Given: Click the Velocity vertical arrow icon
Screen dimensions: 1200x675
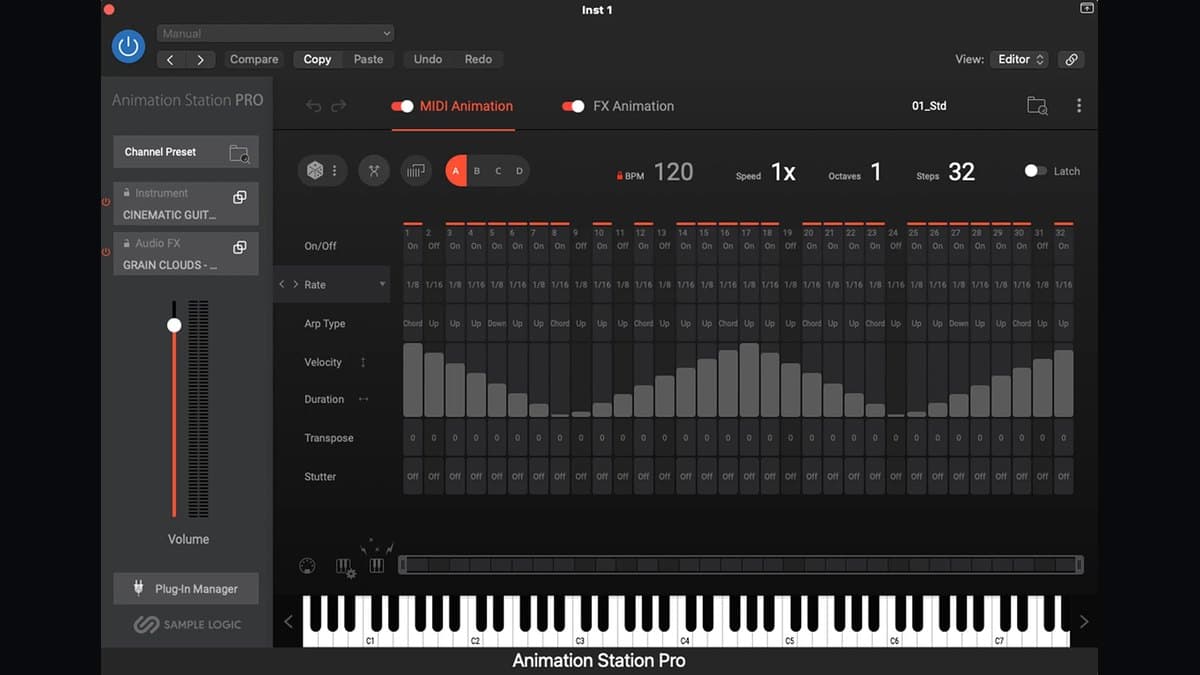Looking at the screenshot, I should 363,362.
